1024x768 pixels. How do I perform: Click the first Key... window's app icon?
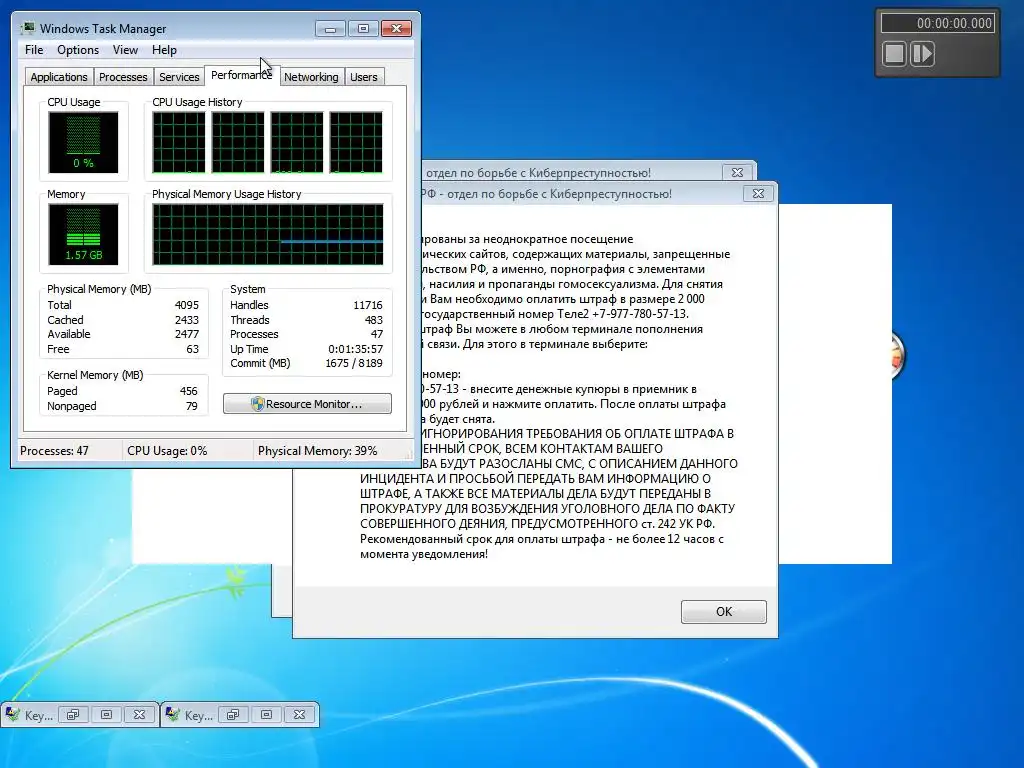click(12, 714)
